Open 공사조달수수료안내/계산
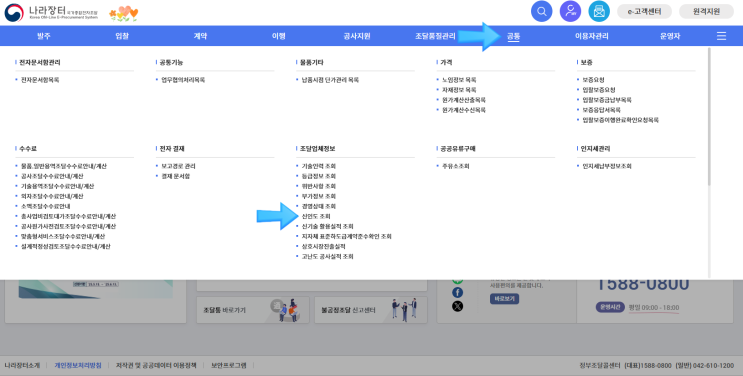The image size is (743, 376). pyautogui.click(x=52, y=176)
